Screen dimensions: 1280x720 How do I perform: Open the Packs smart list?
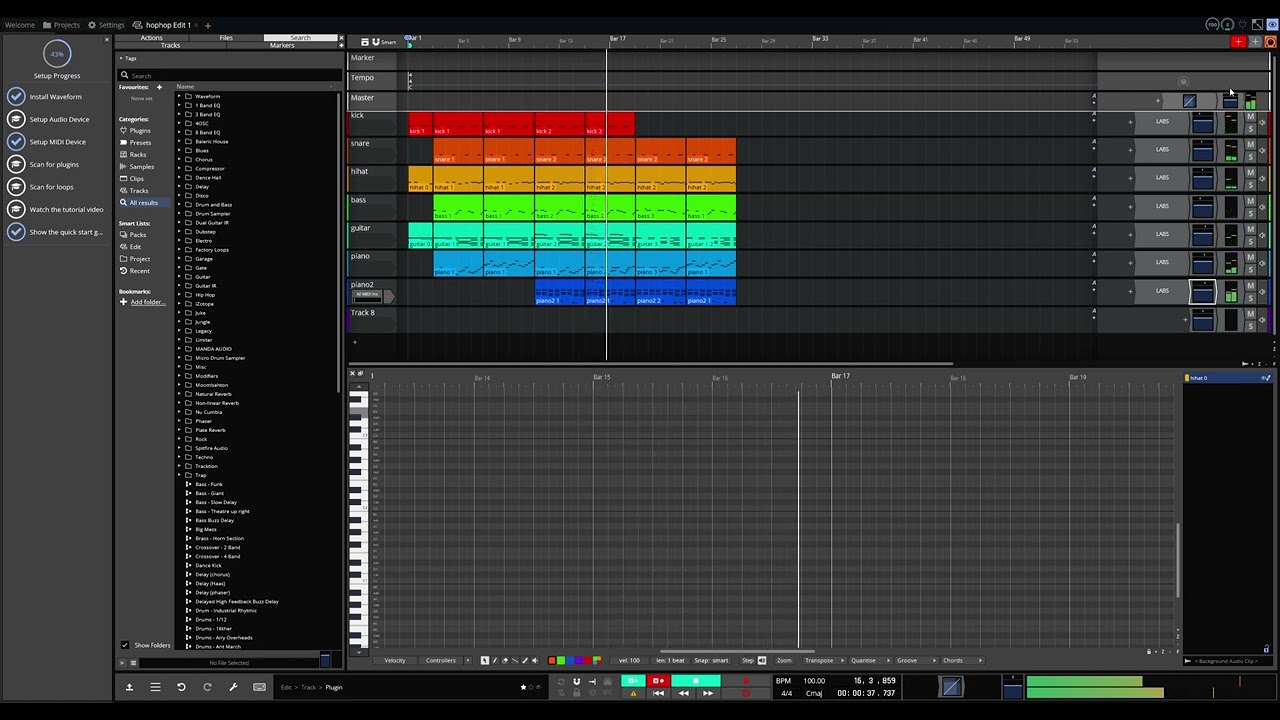138,235
